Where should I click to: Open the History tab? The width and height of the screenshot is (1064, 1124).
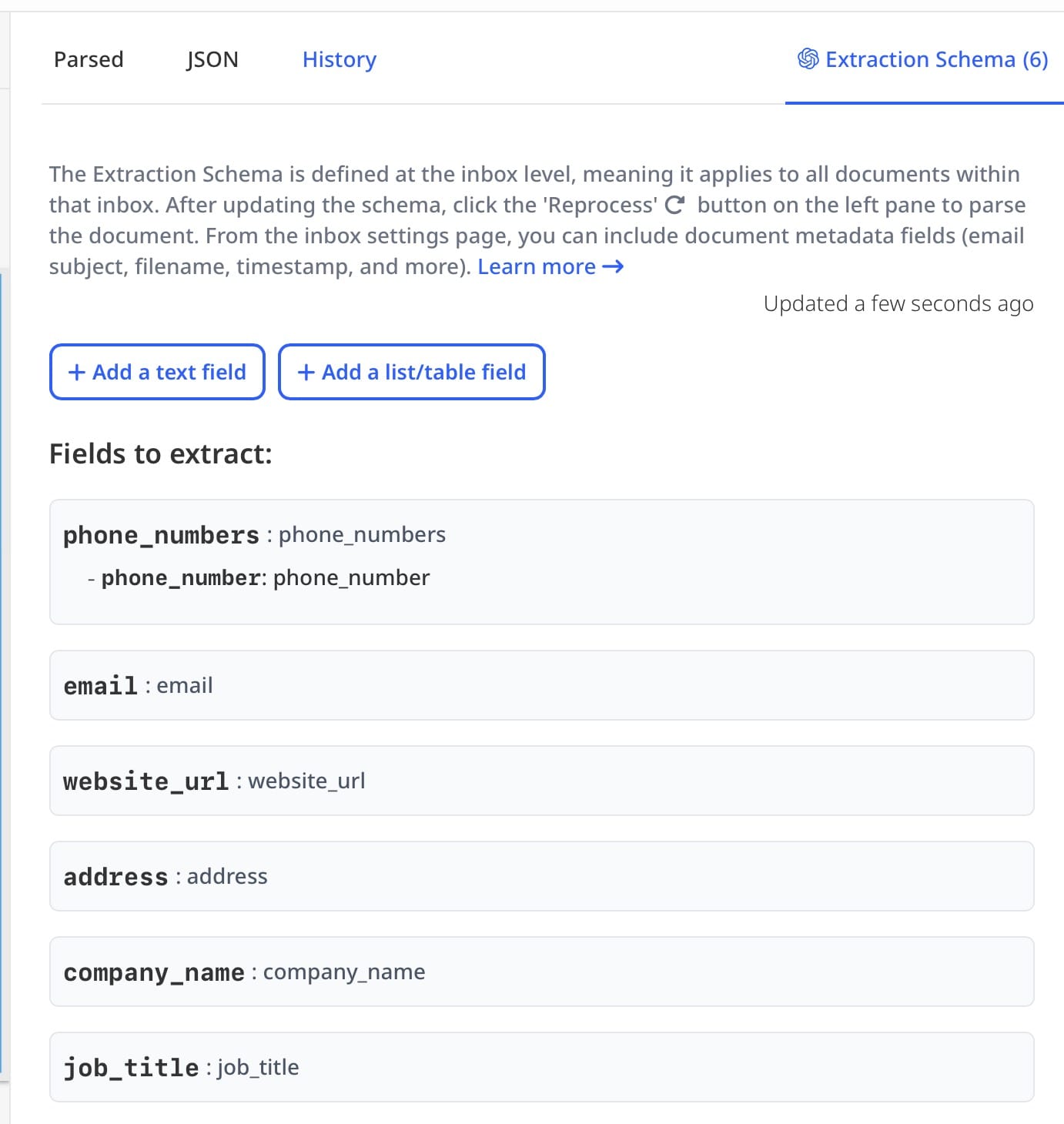pyautogui.click(x=339, y=59)
